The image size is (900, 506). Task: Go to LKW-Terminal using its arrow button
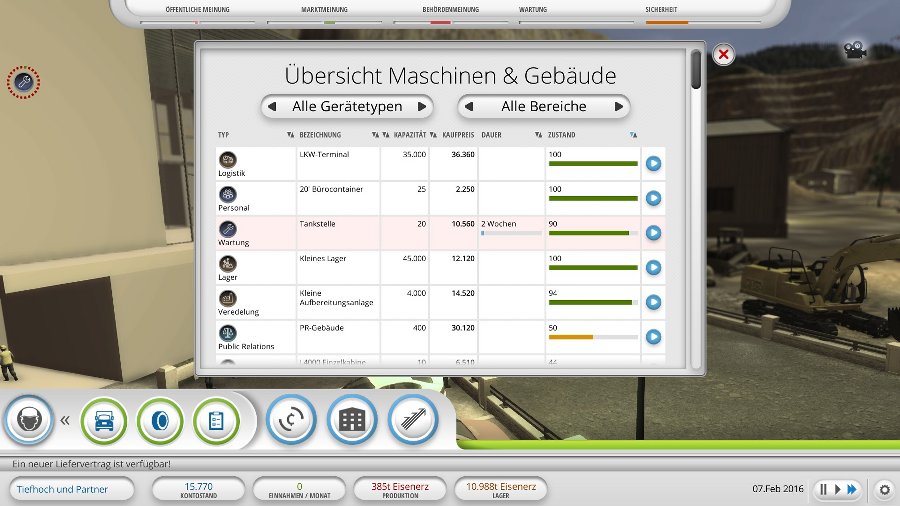click(653, 163)
